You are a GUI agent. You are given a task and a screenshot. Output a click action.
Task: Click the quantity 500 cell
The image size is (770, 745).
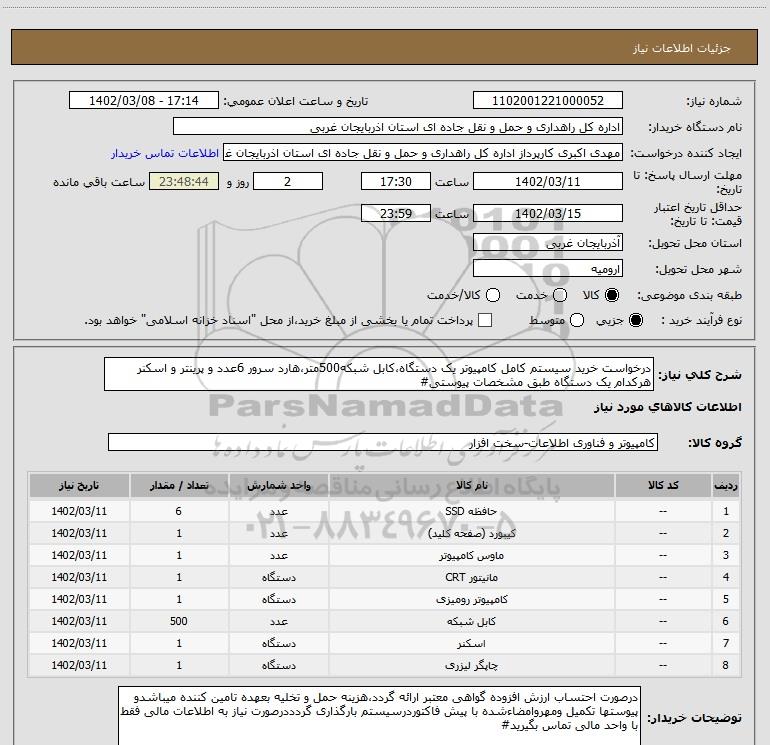179,621
